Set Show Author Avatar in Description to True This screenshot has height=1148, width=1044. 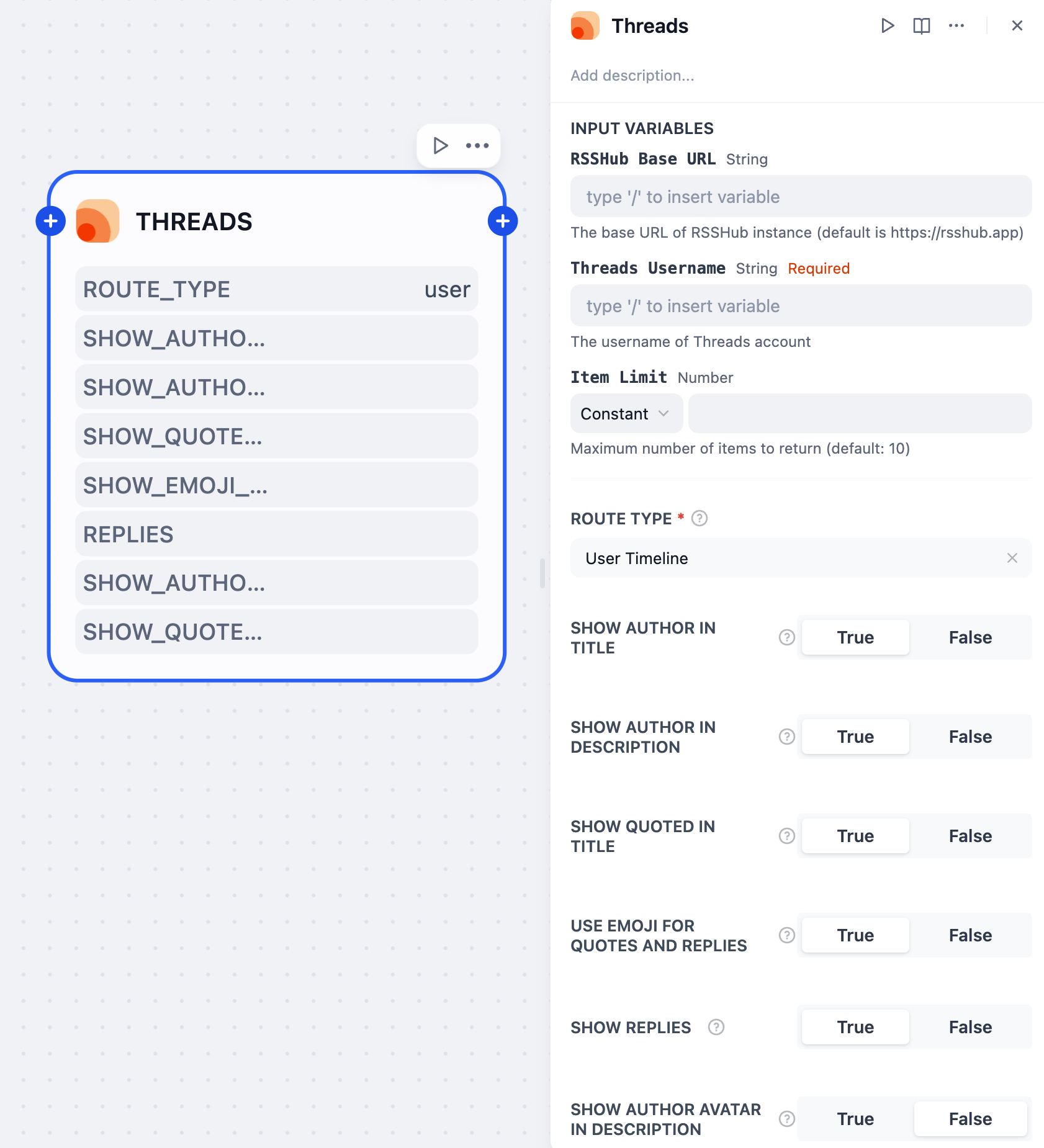(855, 1119)
